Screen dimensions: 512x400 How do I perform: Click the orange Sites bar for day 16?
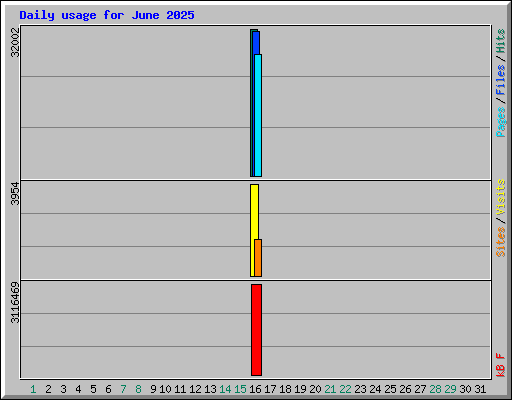pyautogui.click(x=258, y=258)
